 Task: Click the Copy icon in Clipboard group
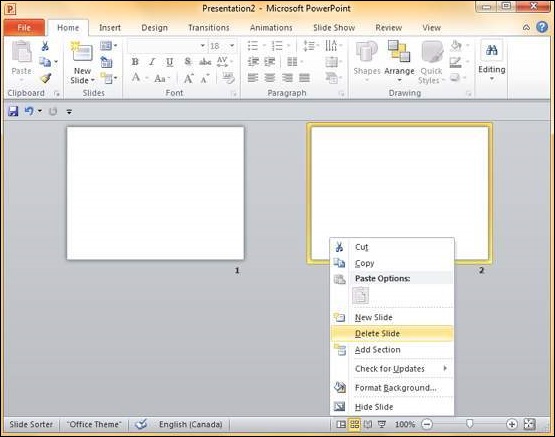tap(45, 62)
